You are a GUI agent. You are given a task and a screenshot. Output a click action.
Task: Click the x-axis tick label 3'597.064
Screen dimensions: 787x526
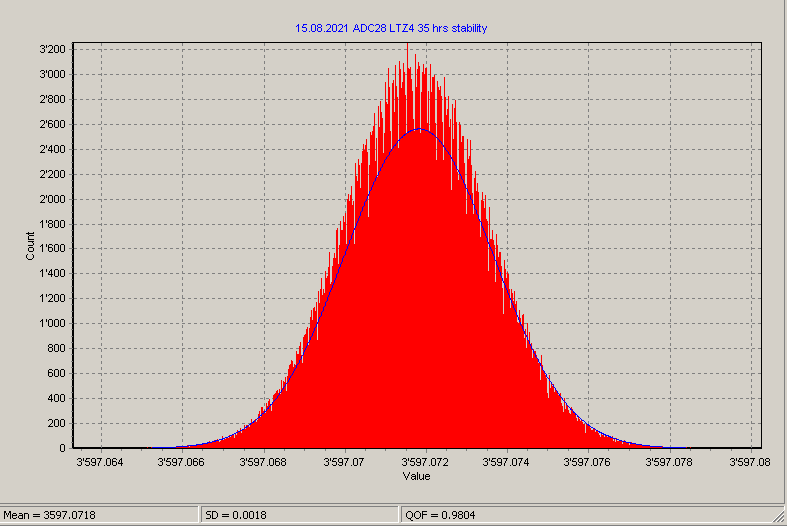[x=99, y=462]
